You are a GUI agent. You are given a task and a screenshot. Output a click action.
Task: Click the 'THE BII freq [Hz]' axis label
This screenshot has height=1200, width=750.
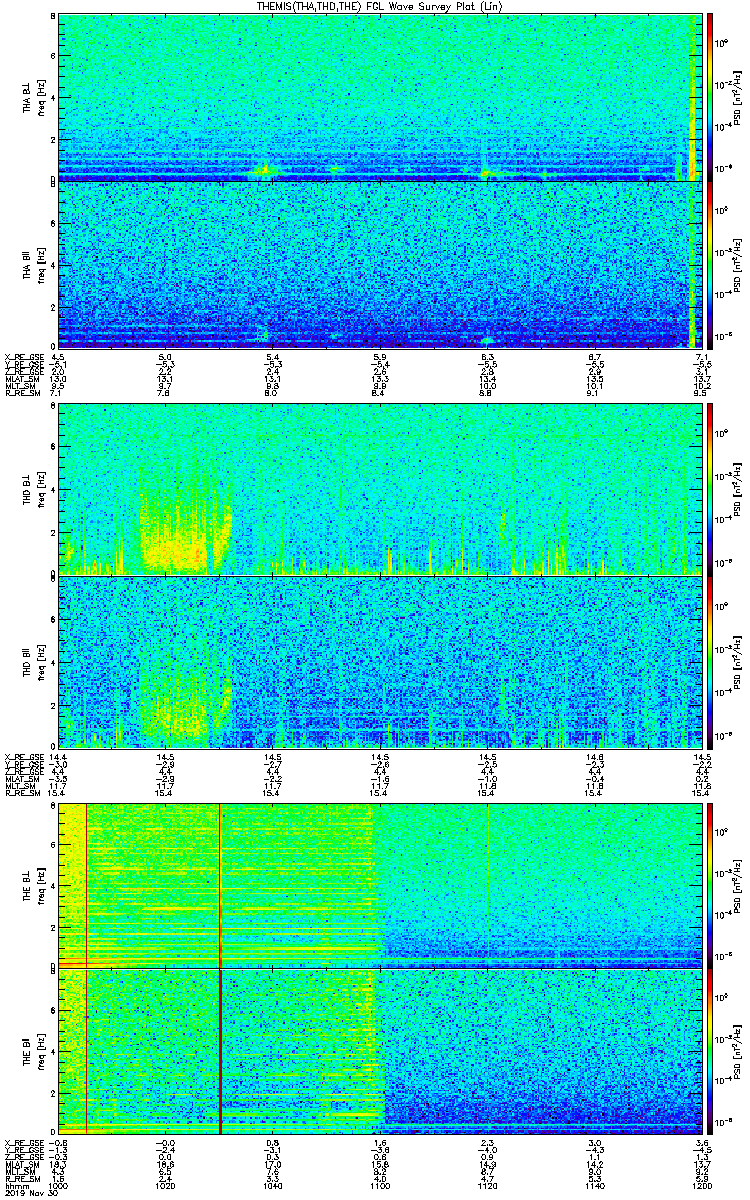coord(33,1051)
